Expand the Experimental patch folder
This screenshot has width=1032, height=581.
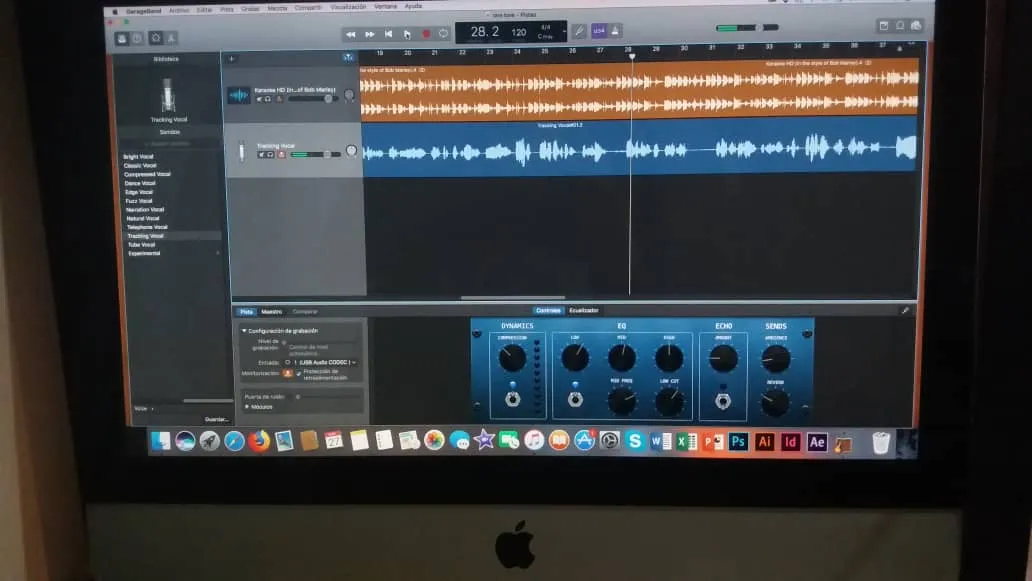[219, 253]
